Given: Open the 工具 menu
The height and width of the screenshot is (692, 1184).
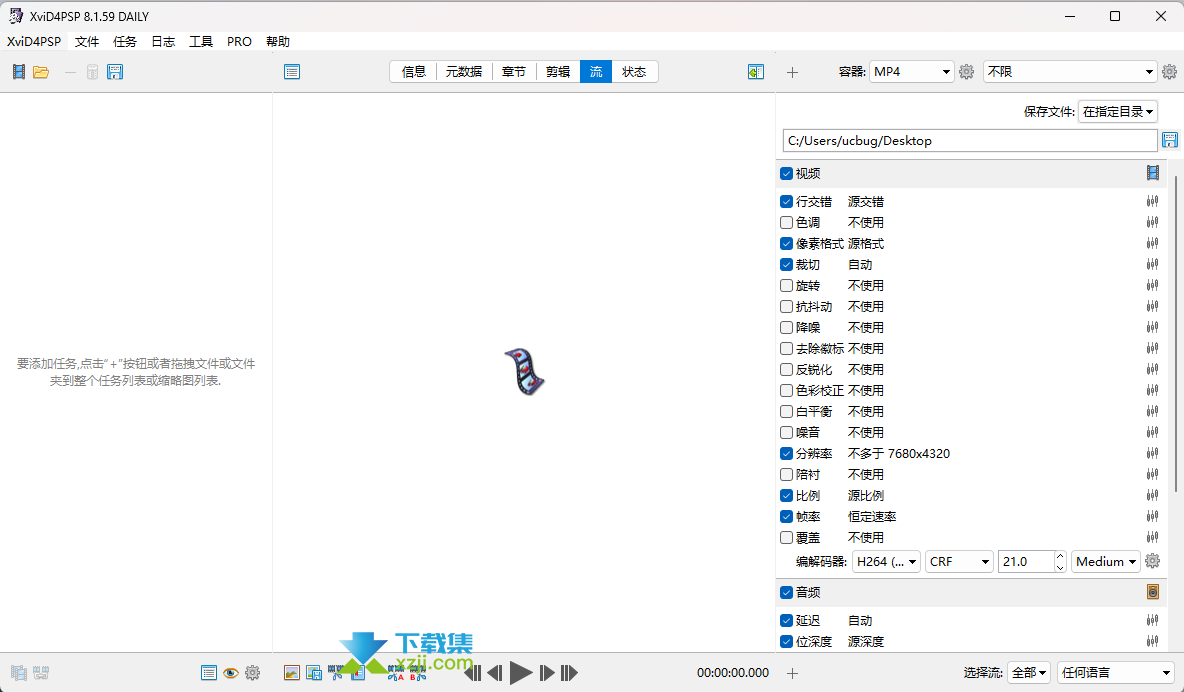Looking at the screenshot, I should [201, 42].
